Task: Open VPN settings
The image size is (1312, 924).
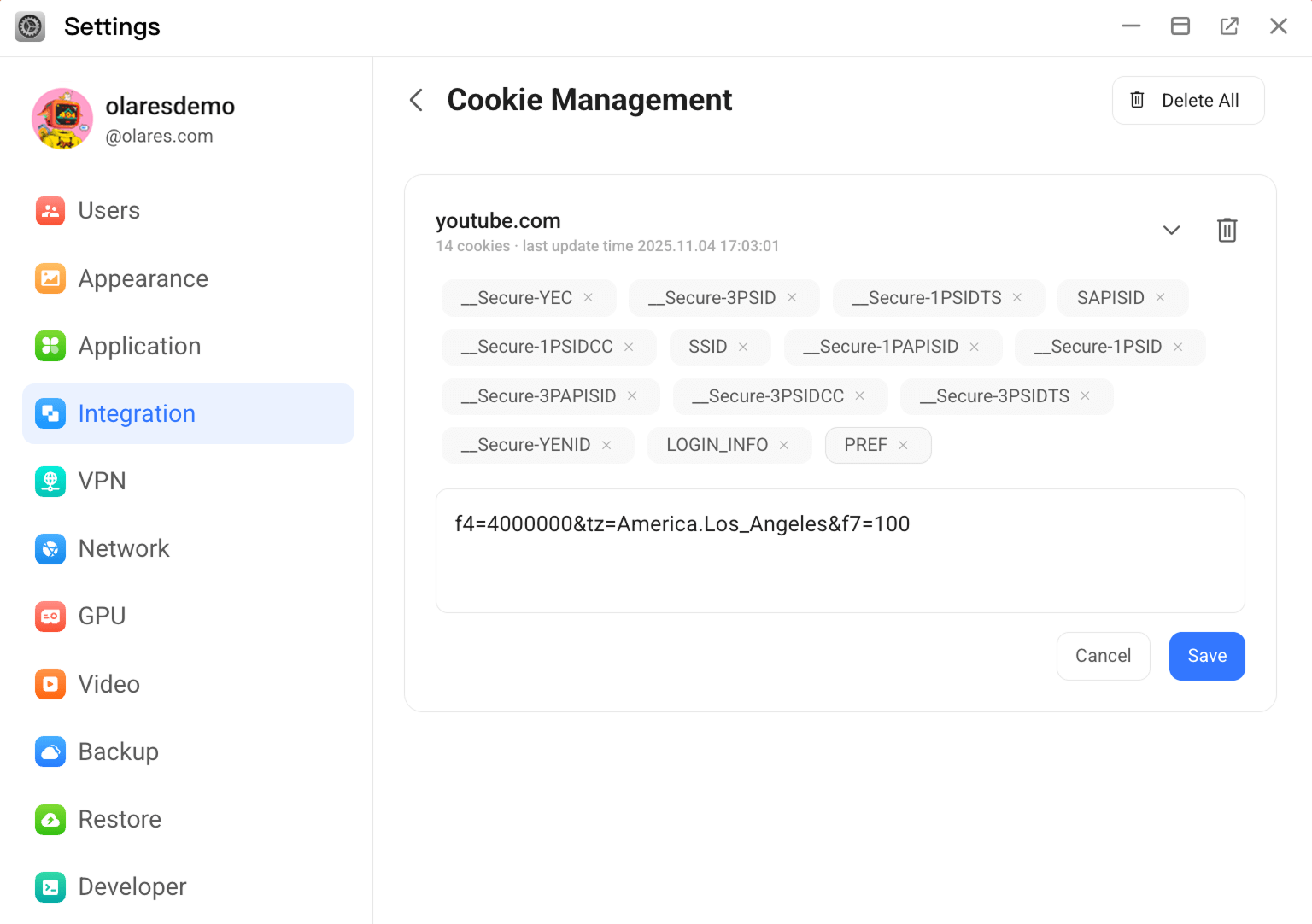Action: coord(102,481)
